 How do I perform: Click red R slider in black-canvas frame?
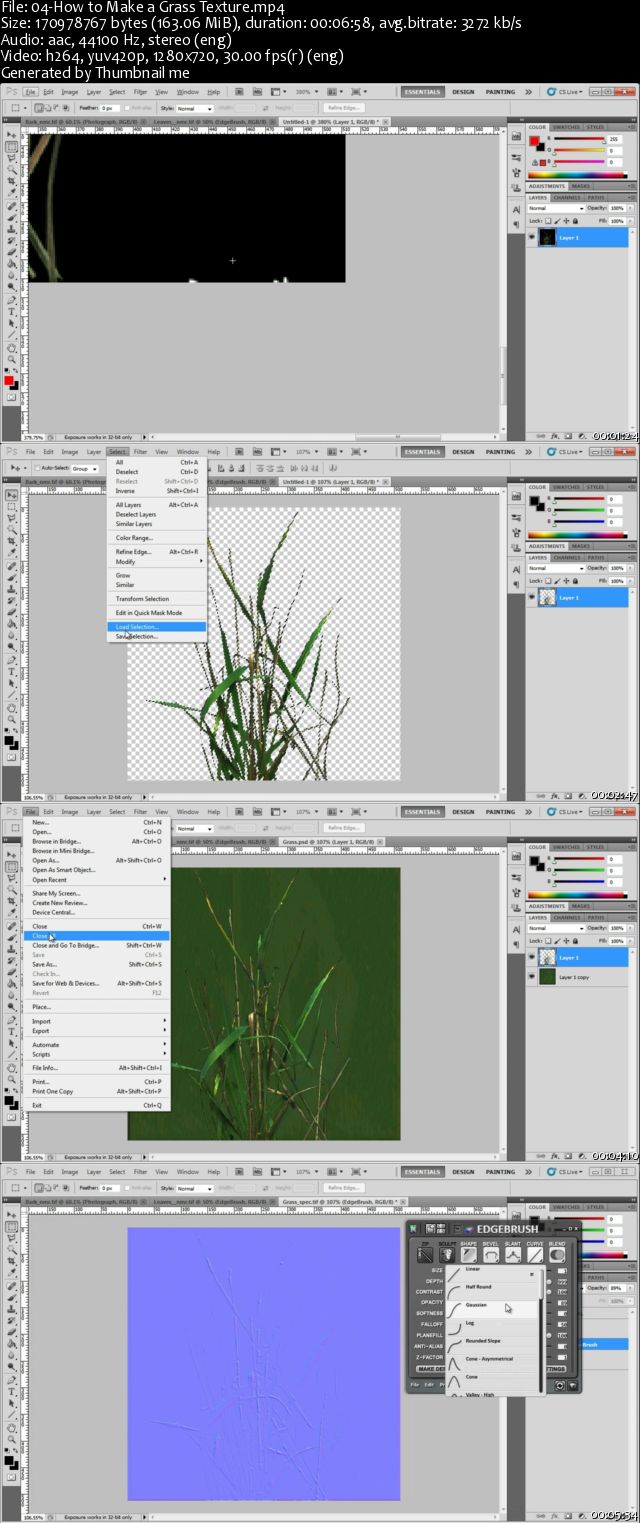click(x=581, y=139)
